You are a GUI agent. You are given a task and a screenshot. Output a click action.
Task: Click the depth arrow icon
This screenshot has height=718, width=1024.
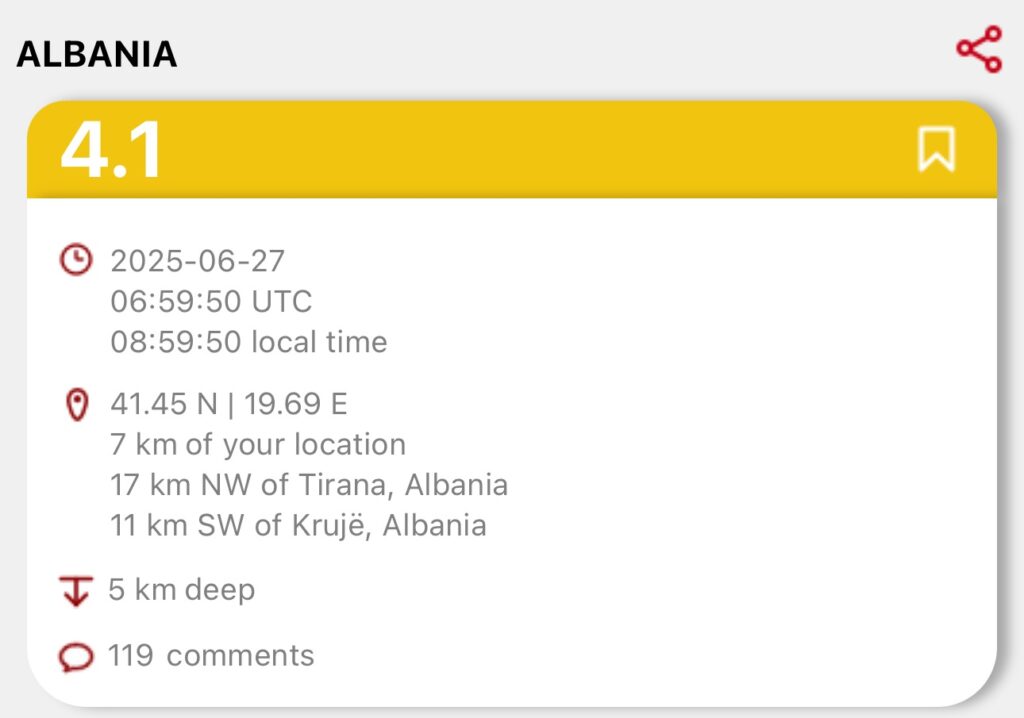(76, 591)
